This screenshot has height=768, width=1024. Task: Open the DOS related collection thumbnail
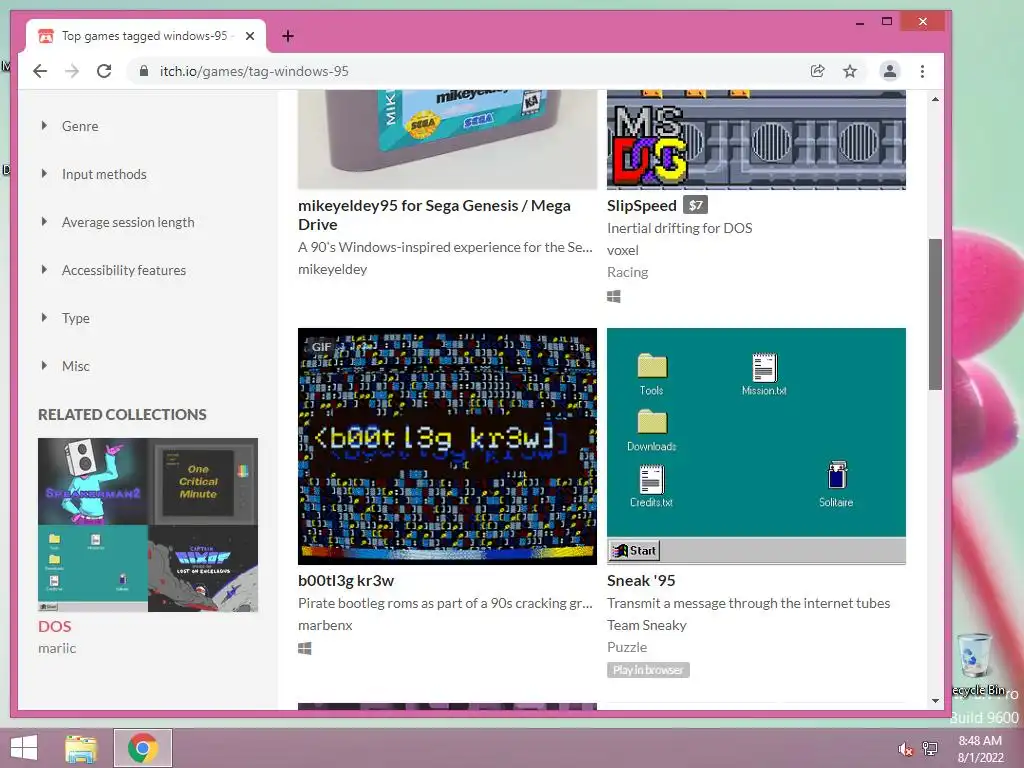coord(148,525)
